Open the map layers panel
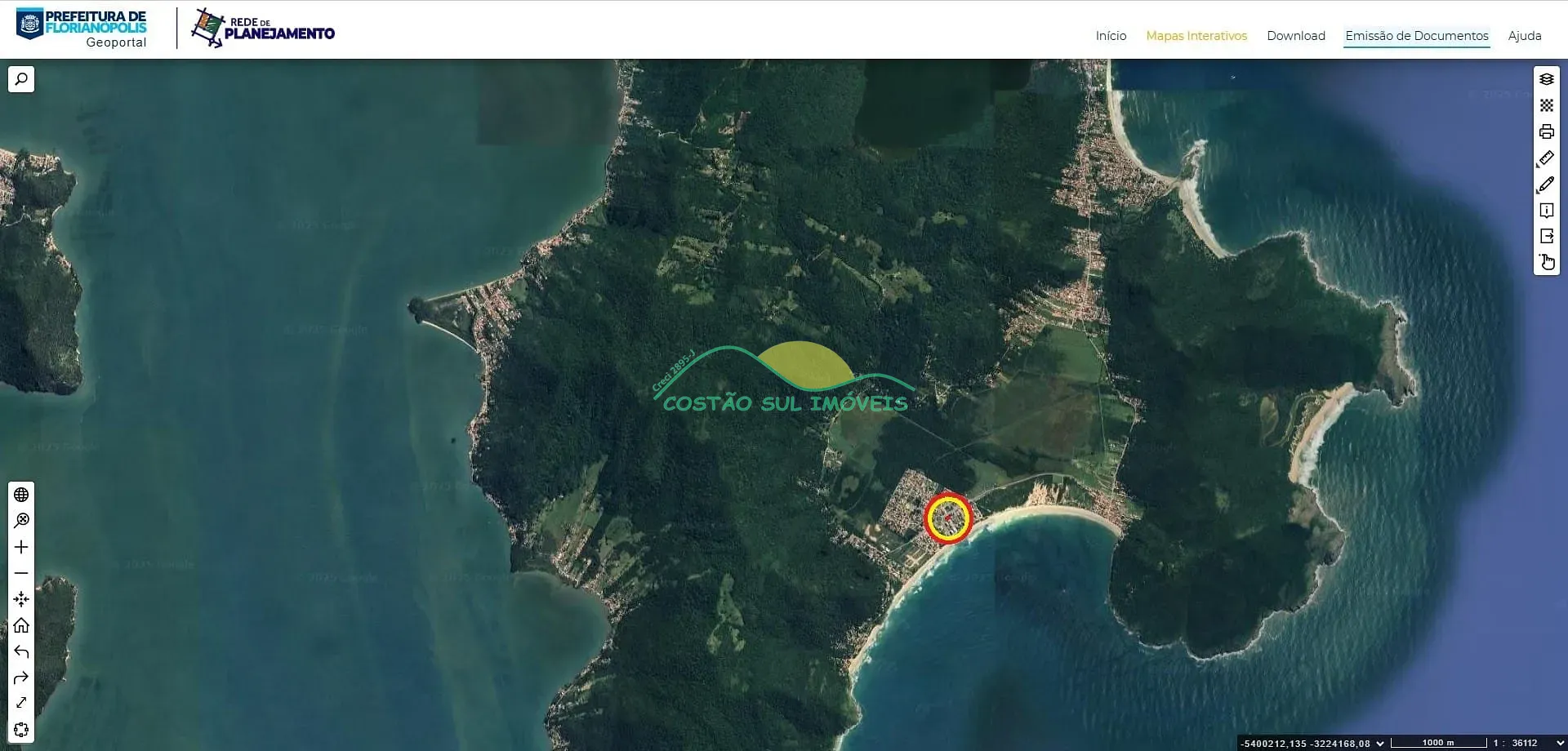 click(x=1547, y=79)
